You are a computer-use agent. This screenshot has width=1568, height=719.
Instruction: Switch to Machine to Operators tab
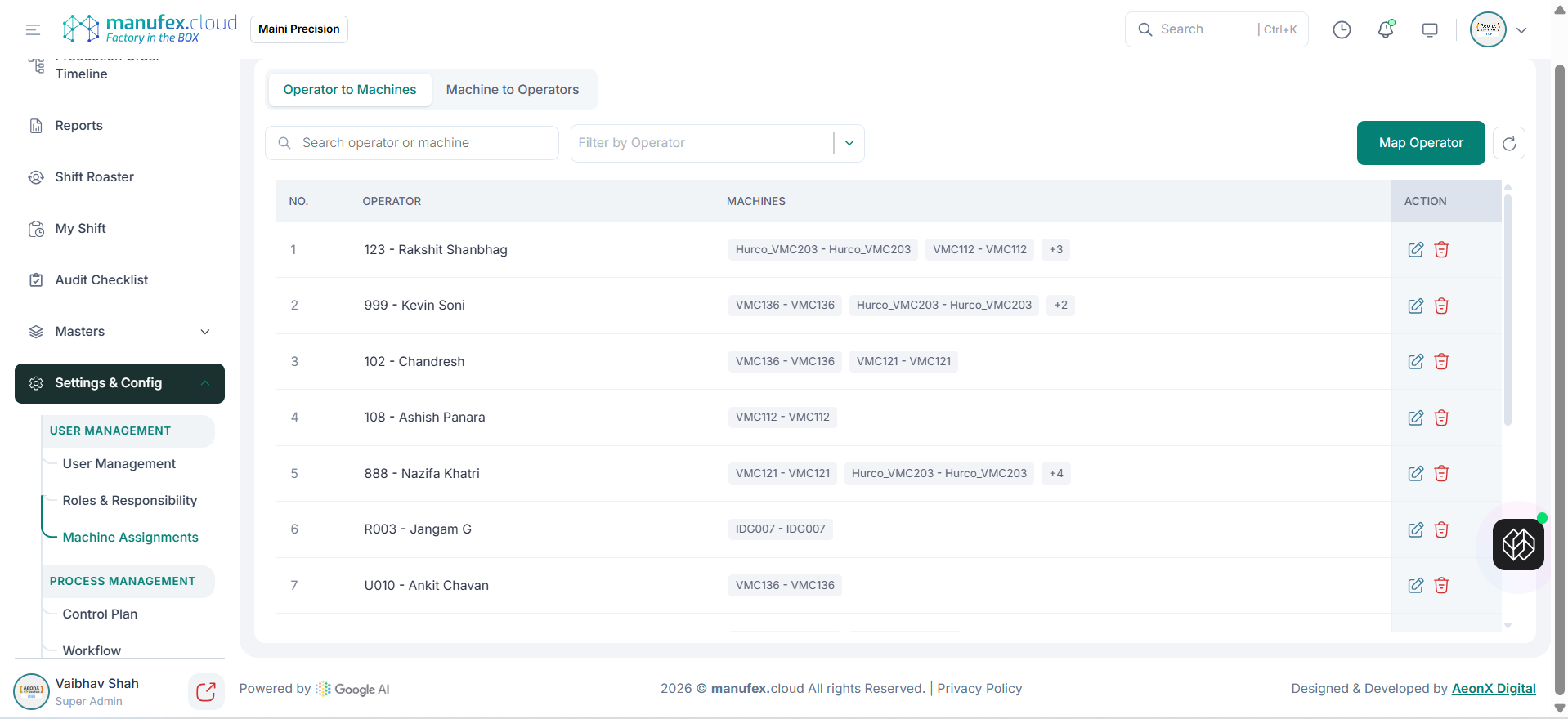coord(512,90)
